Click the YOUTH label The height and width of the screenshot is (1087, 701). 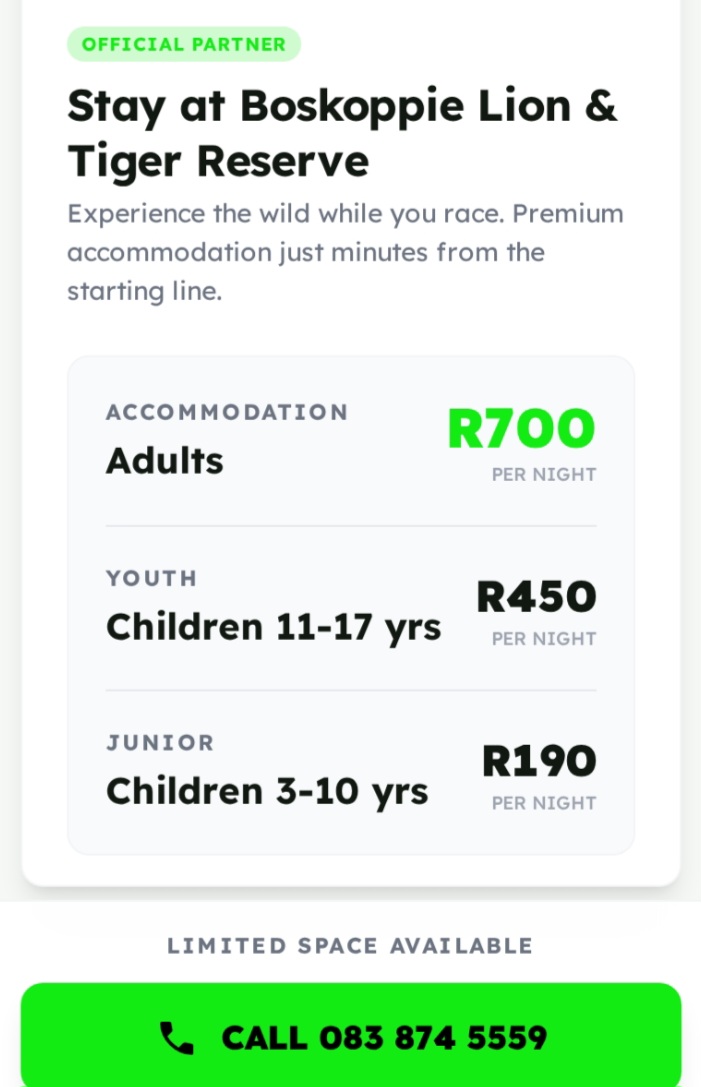pos(152,578)
